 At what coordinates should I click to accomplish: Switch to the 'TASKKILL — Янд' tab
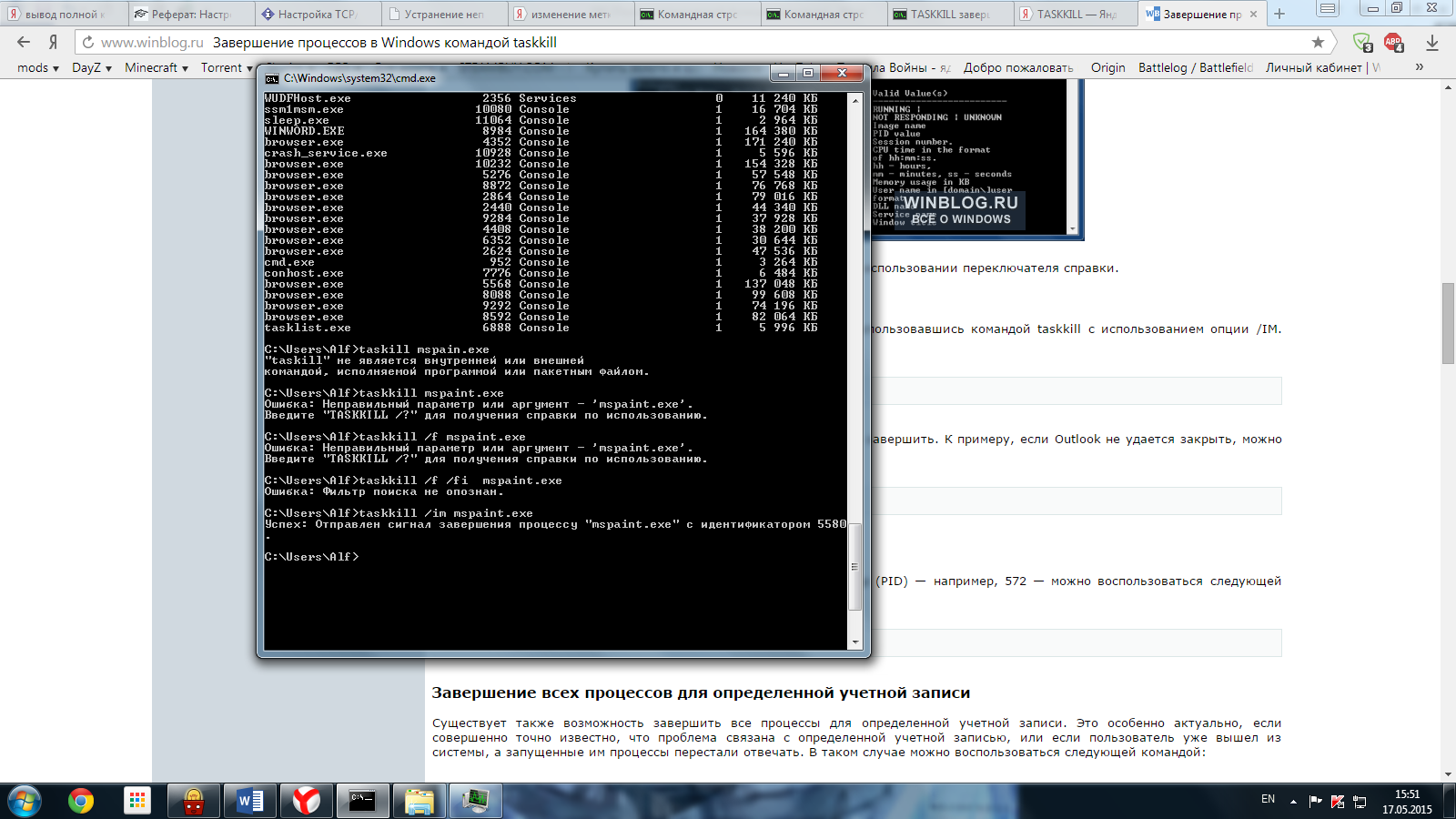pyautogui.click(x=1075, y=14)
